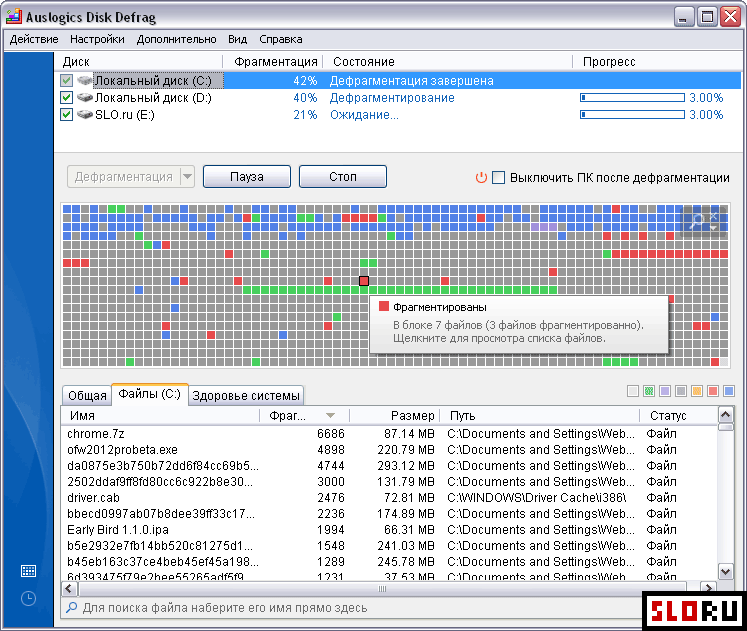Open the Дополнительно menu
Image resolution: width=747 pixels, height=631 pixels.
tap(176, 39)
